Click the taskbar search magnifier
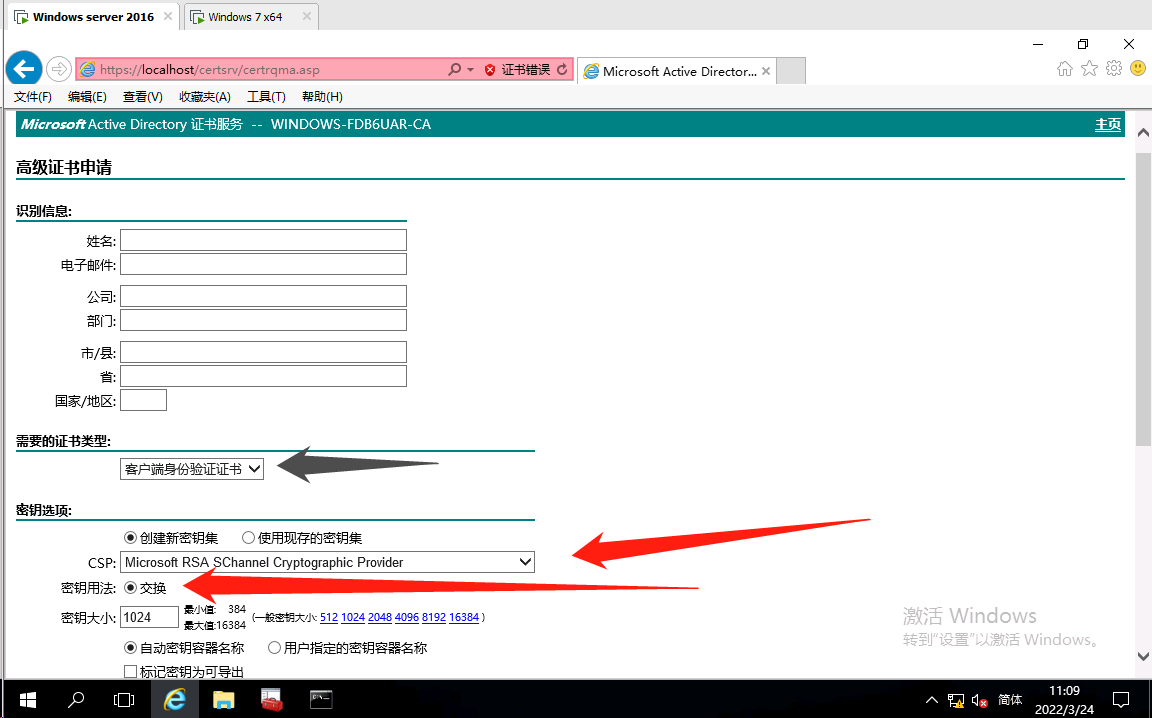Viewport: 1152px width, 718px height. (x=76, y=700)
